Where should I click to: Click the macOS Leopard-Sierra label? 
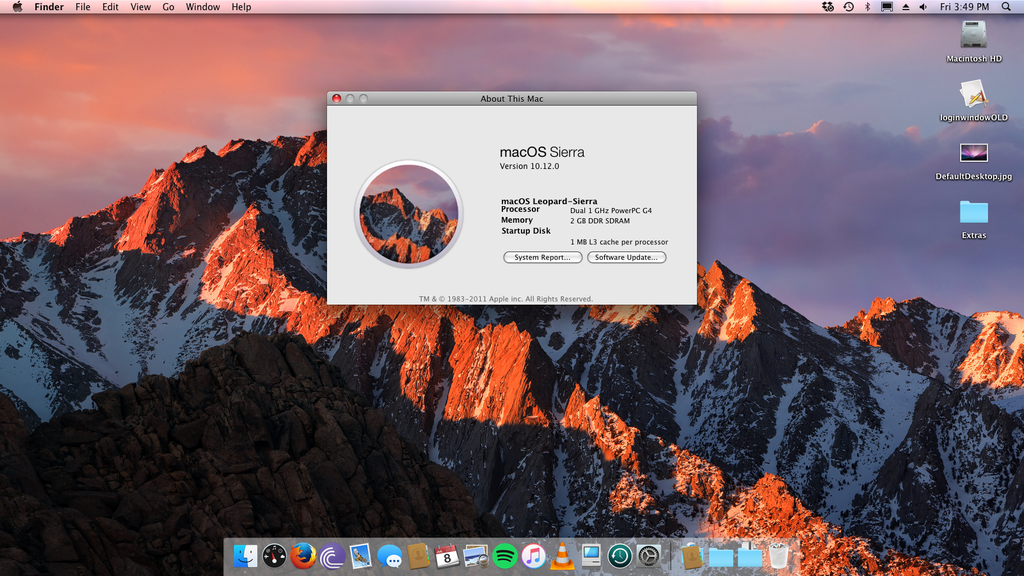[549, 201]
